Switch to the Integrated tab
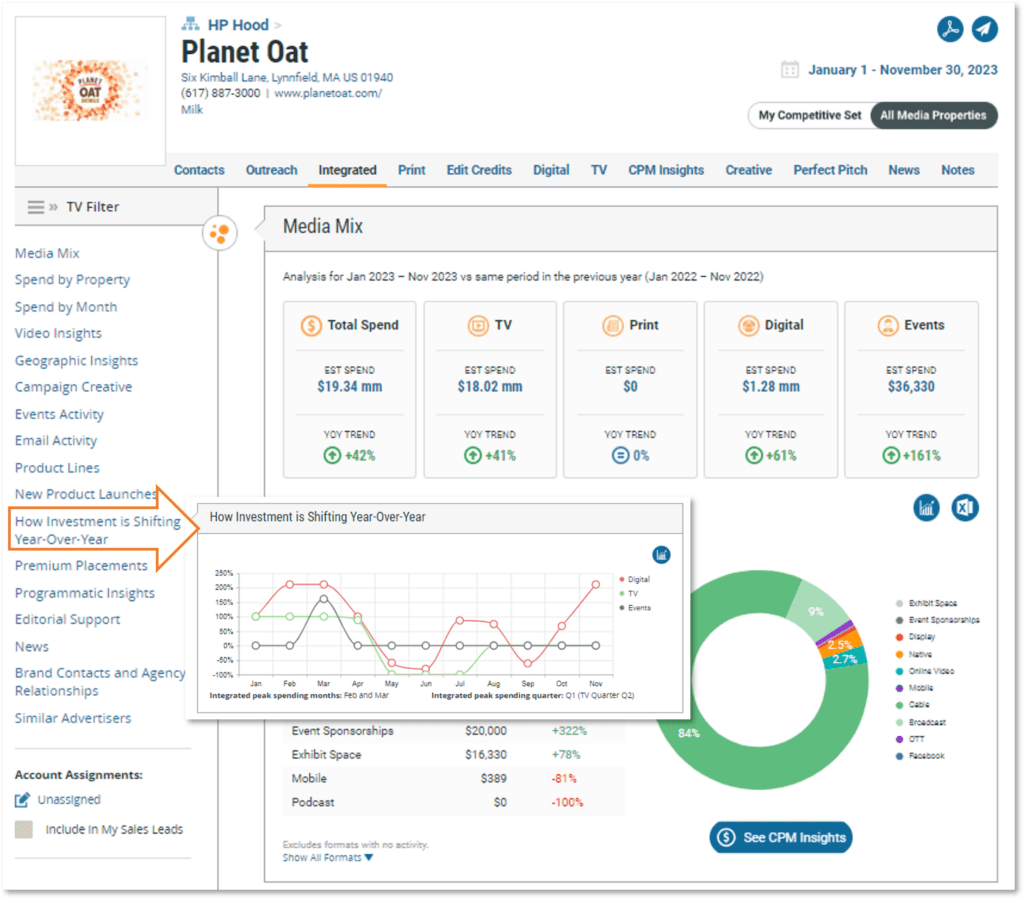The image size is (1024, 899). [x=347, y=170]
